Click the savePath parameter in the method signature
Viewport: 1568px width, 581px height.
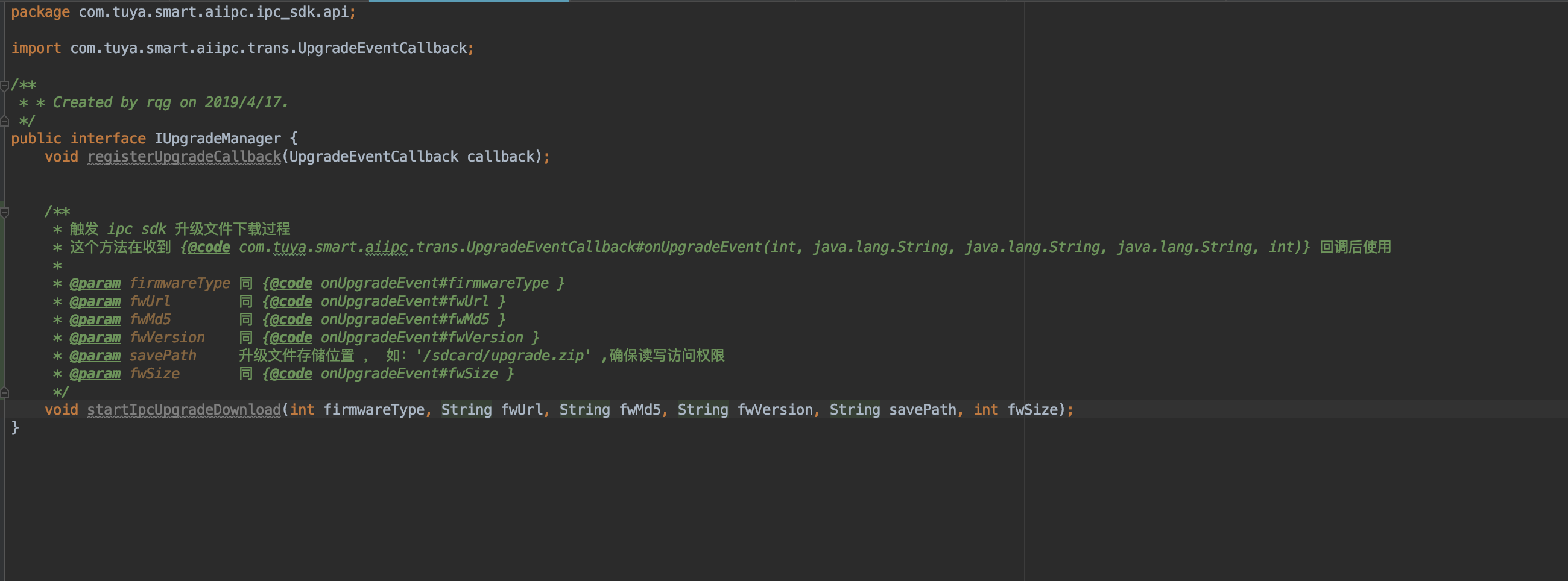[922, 410]
